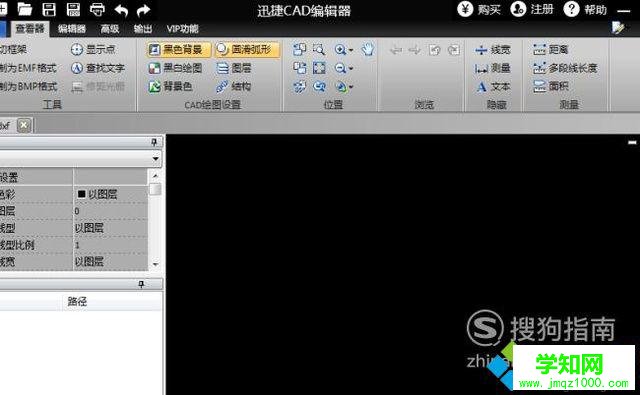Viewport: 640px width, 395px height.
Task: Toggle hiding of 测量 measurements
Action: 493,68
